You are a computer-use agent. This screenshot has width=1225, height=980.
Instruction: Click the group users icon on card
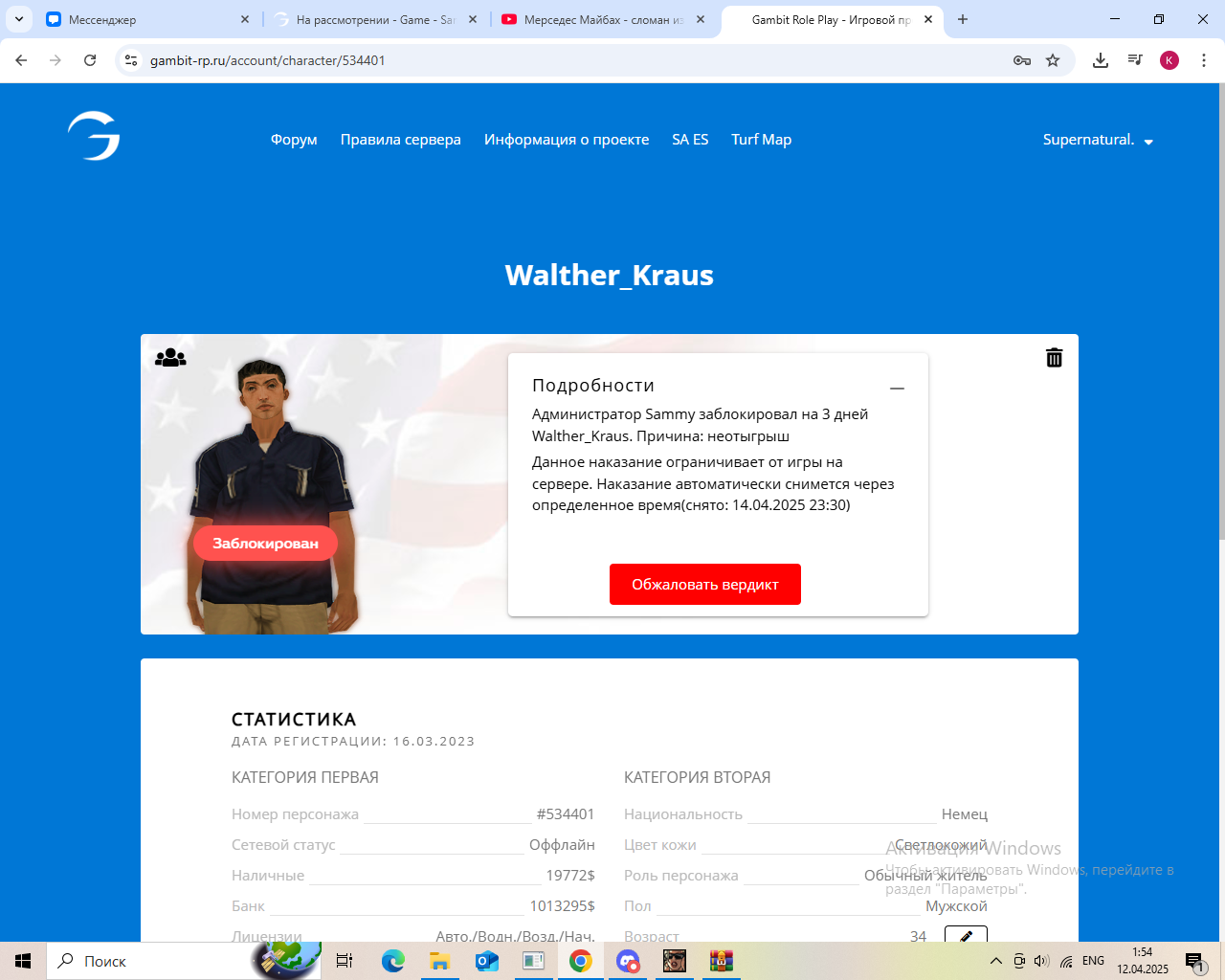click(x=170, y=358)
